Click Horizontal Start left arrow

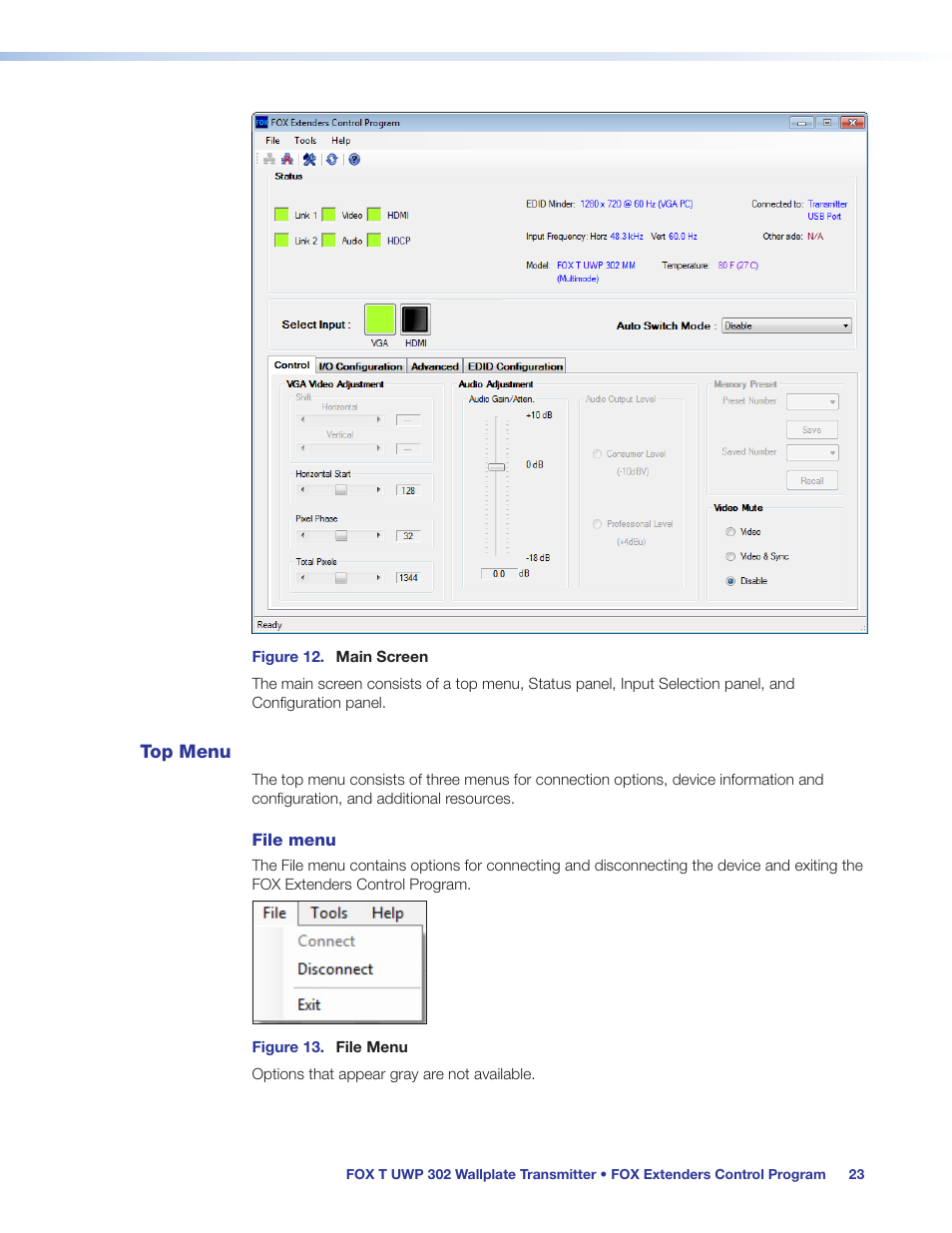[302, 490]
